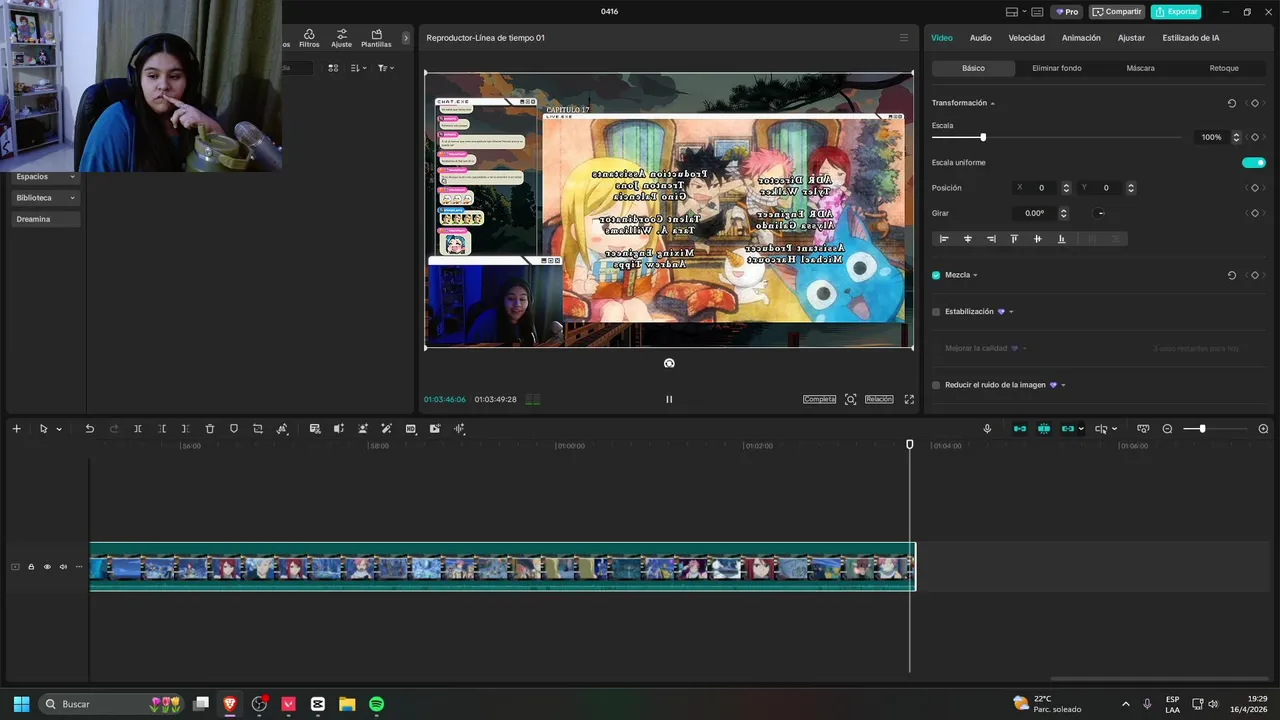Toggle Escala uniforme switch
1280x720 pixels.
1254,163
